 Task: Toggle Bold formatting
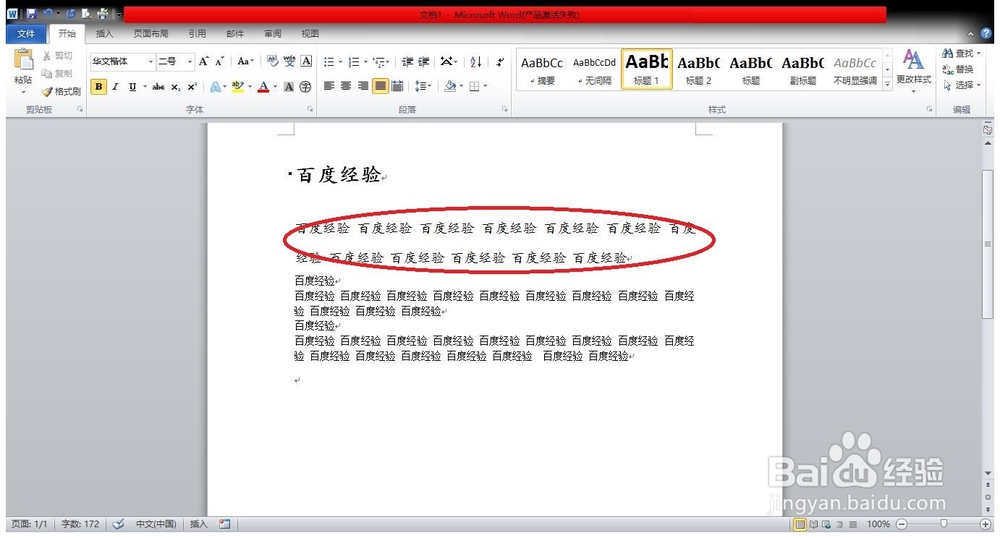(98, 87)
